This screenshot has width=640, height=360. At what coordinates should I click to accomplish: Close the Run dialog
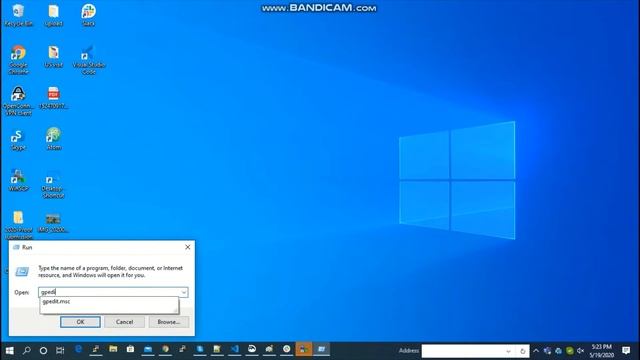pyautogui.click(x=188, y=247)
